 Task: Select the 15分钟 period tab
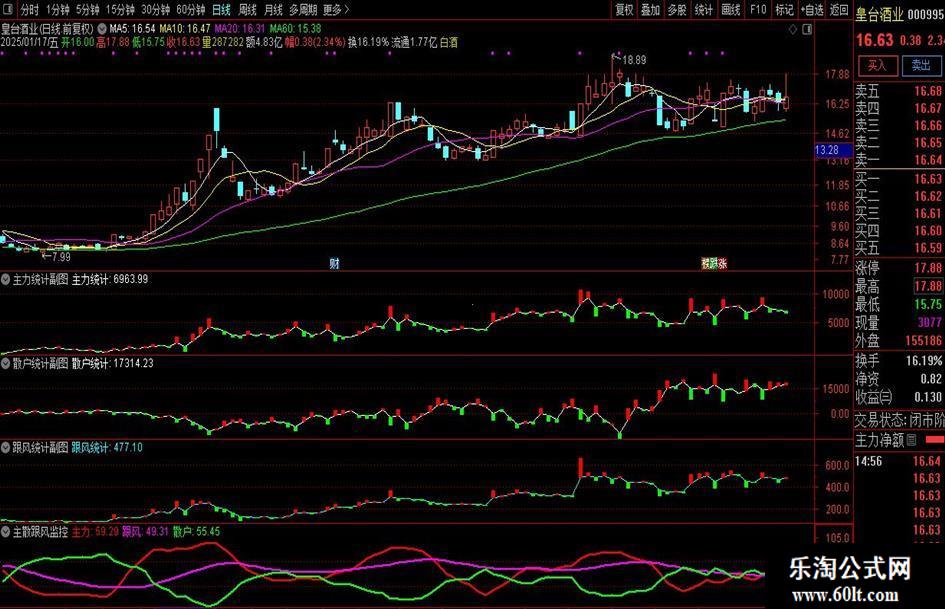tap(120, 10)
